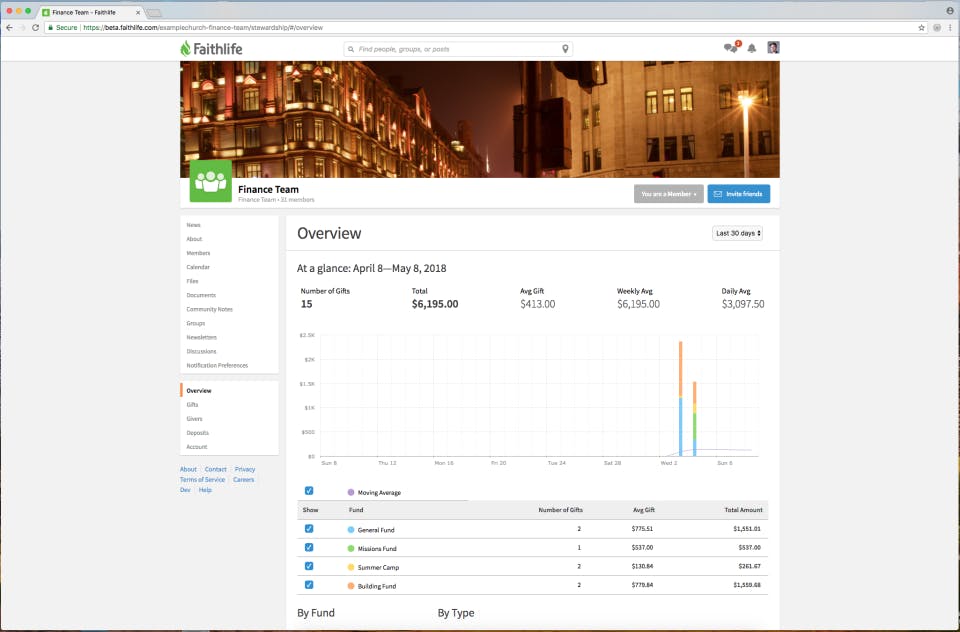This screenshot has height=632, width=960.
Task: Uncheck the Missions Fund checkbox
Action: click(309, 547)
